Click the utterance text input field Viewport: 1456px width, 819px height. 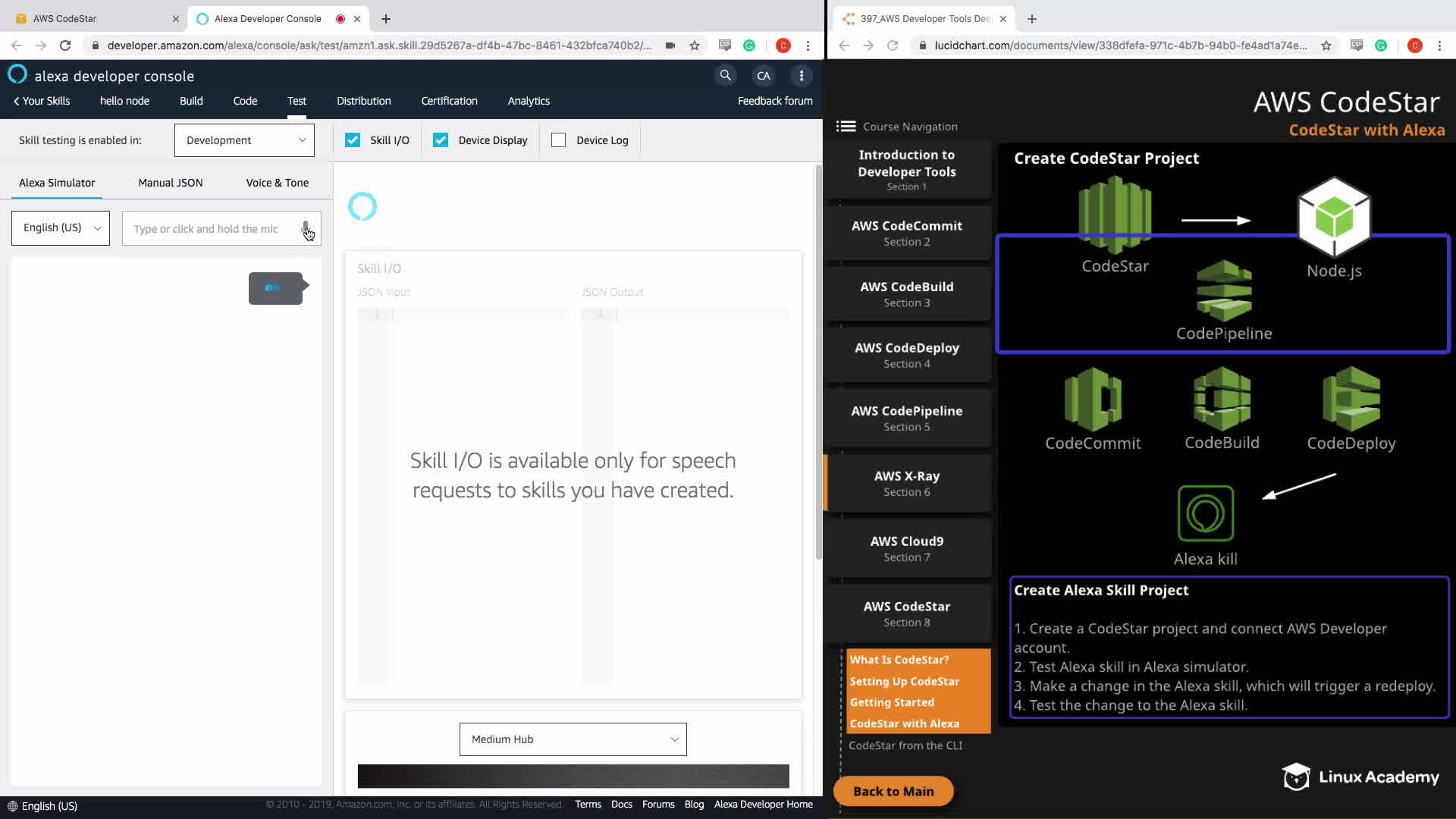pos(209,229)
